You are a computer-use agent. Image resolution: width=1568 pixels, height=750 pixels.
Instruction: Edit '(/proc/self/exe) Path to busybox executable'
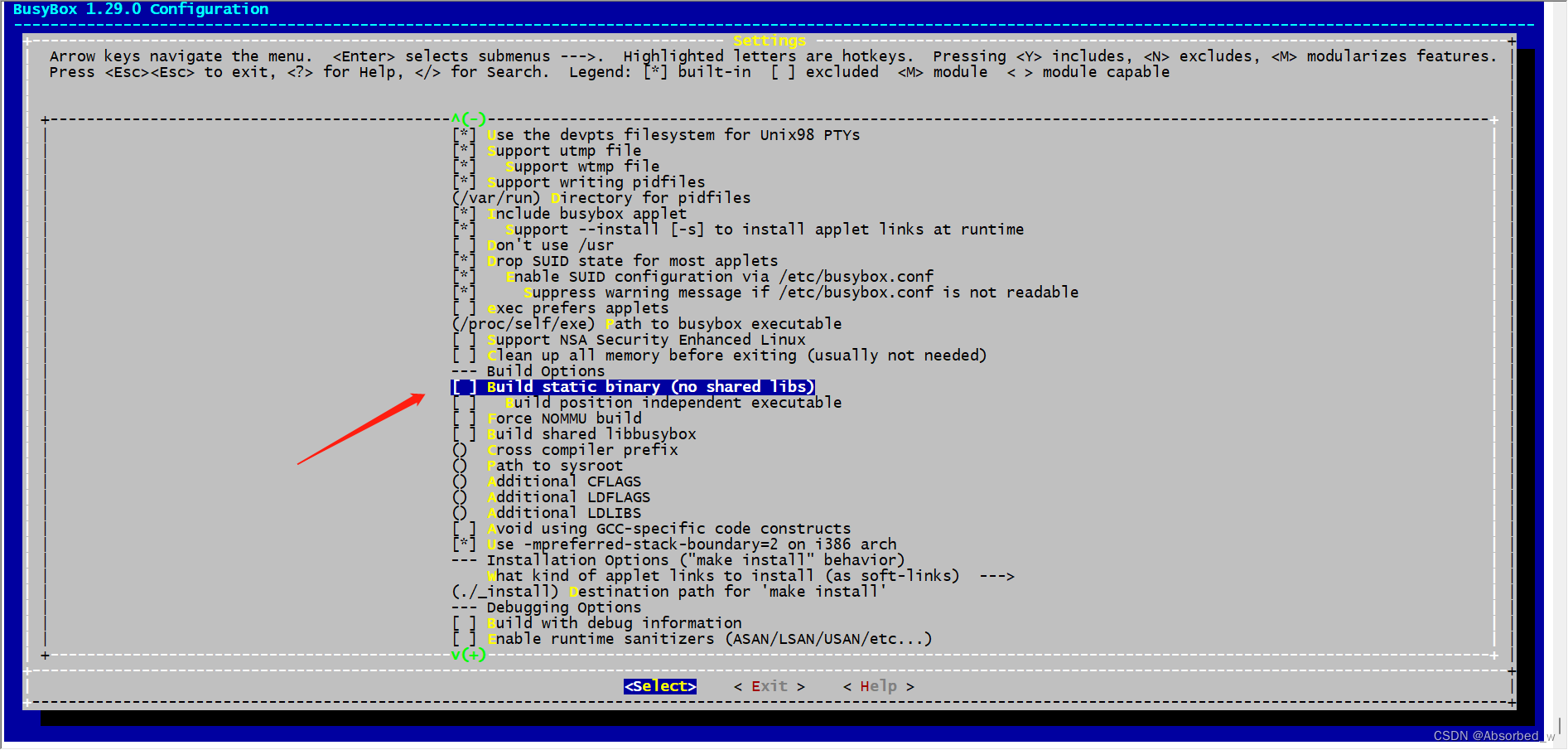(647, 324)
